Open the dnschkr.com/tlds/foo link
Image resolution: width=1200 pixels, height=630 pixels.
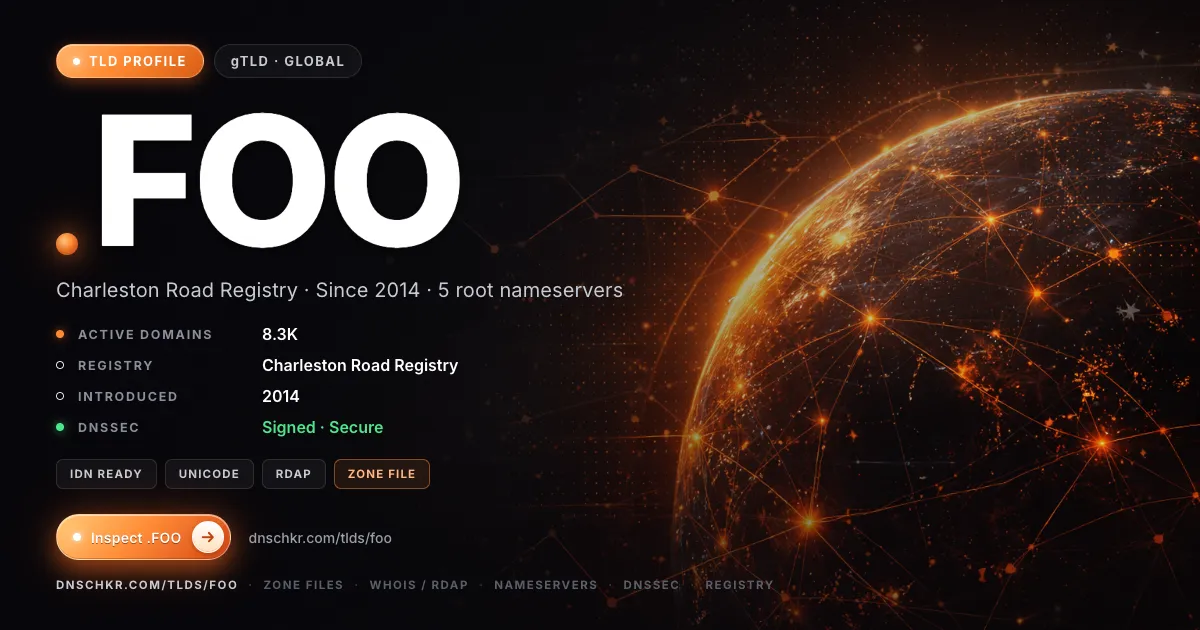(x=320, y=538)
